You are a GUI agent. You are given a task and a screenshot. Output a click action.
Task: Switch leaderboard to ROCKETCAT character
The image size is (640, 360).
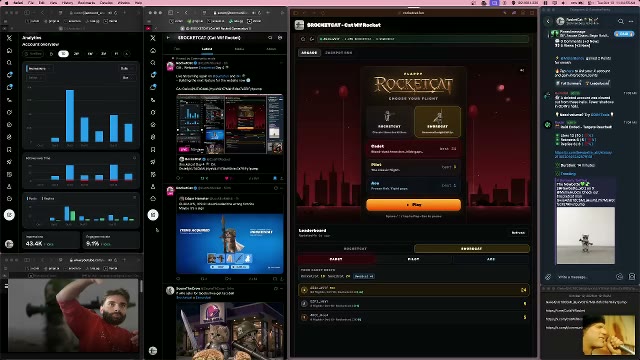355,249
